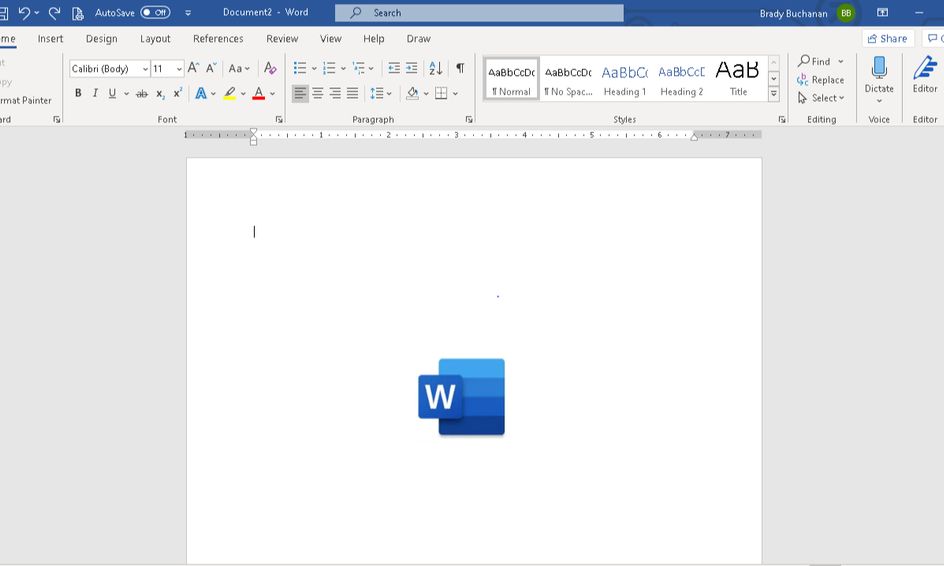Switch to the Design tab
This screenshot has width=944, height=566.
(x=102, y=39)
